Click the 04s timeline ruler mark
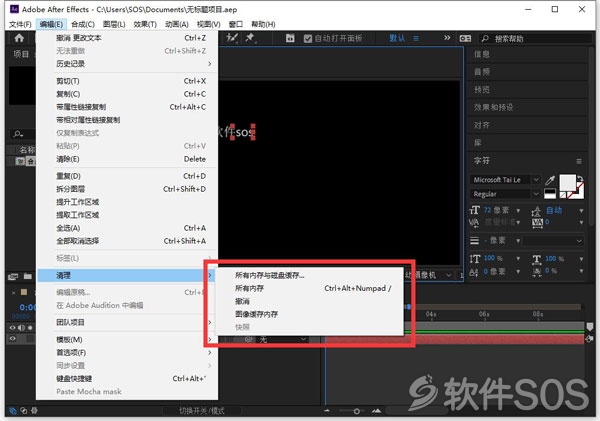Screen dimensions: 600x421 click(431, 314)
